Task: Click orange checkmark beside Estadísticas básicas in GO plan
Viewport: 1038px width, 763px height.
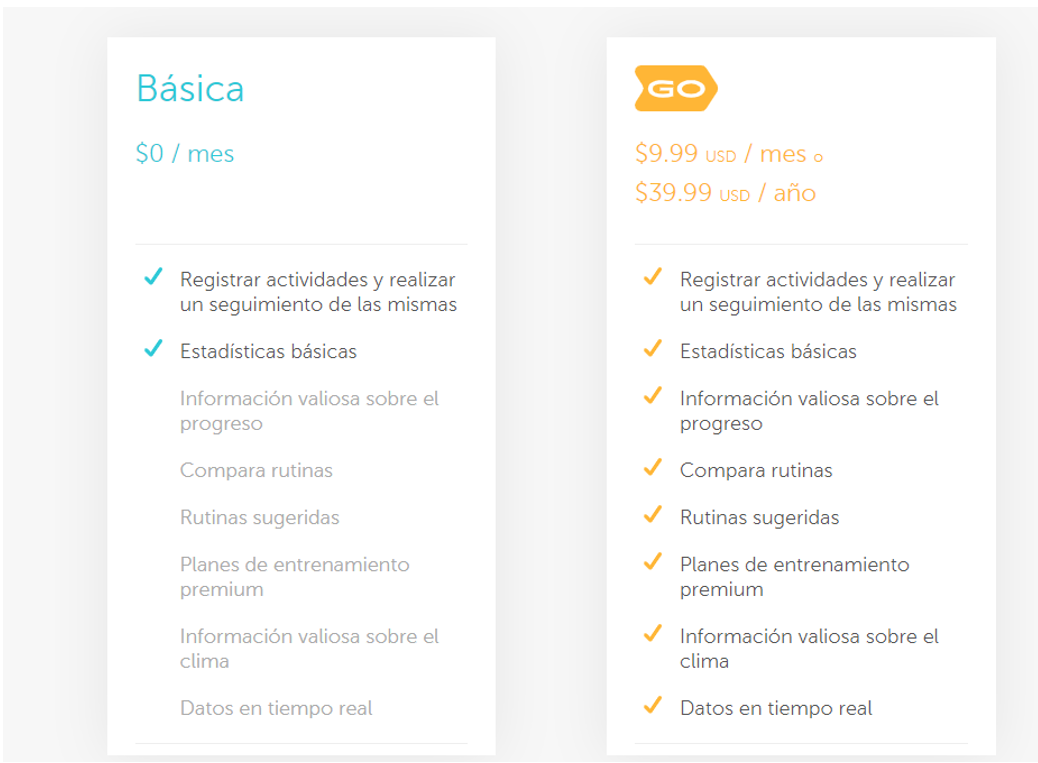Action: [x=653, y=348]
